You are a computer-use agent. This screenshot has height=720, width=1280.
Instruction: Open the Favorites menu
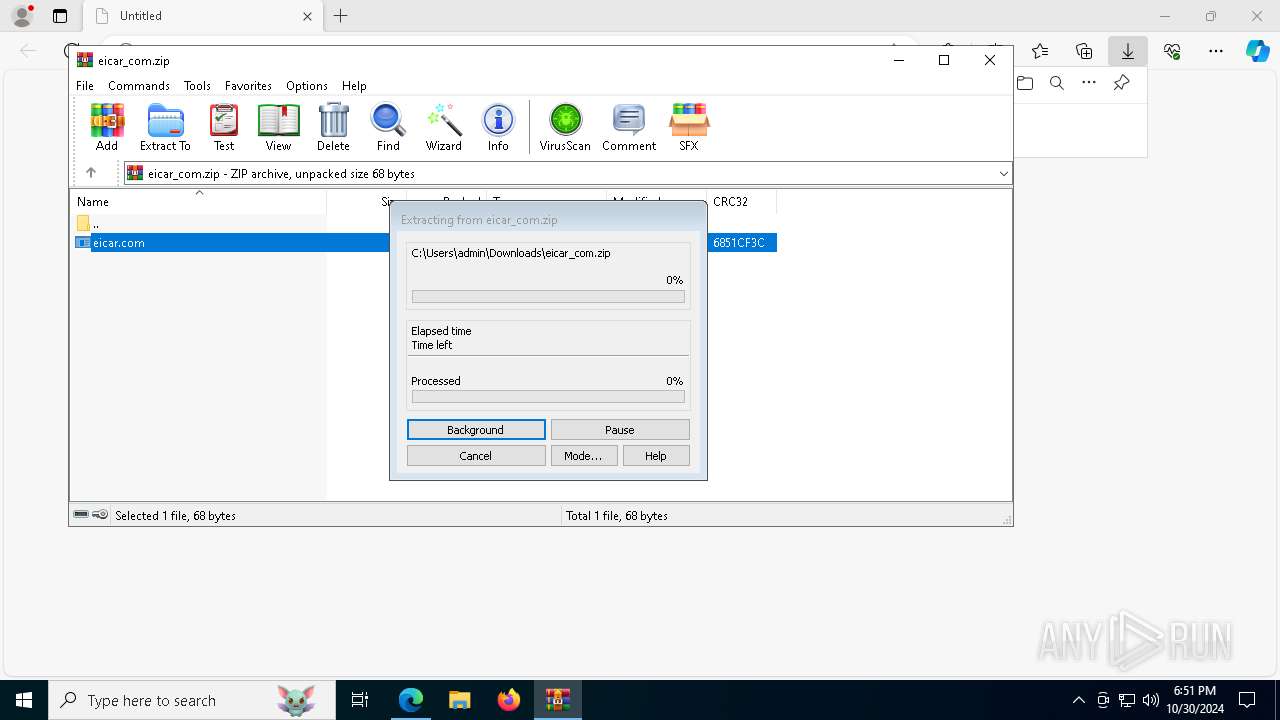click(248, 86)
